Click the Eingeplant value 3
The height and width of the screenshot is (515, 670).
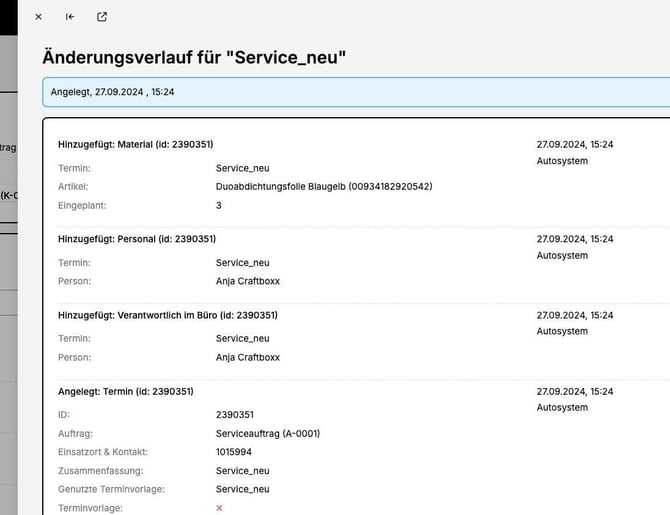[219, 205]
